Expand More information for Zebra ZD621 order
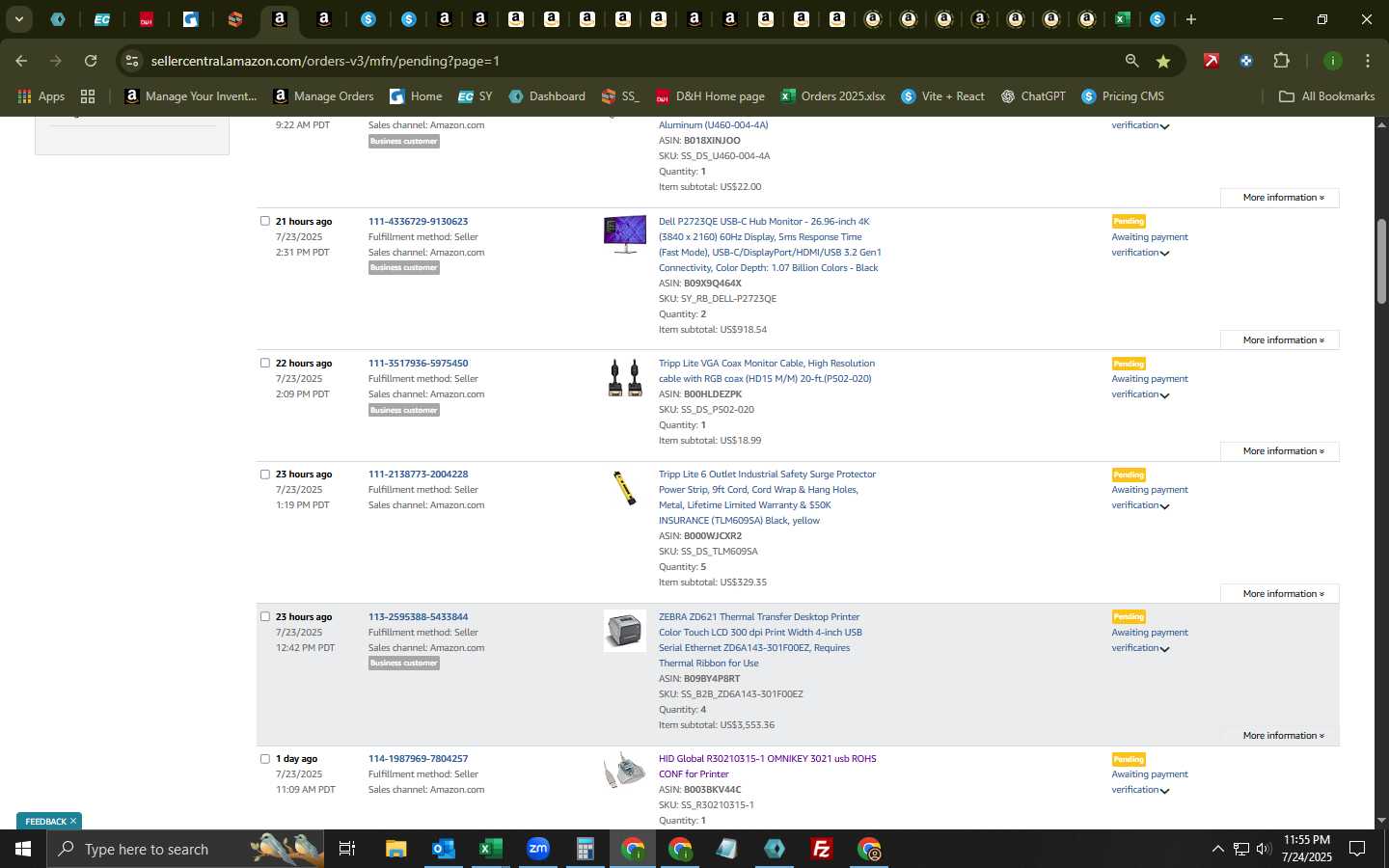The height and width of the screenshot is (868, 1389). [x=1280, y=735]
